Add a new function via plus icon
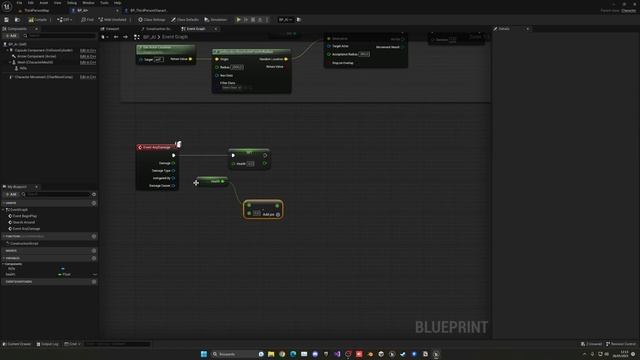 pos(94,236)
